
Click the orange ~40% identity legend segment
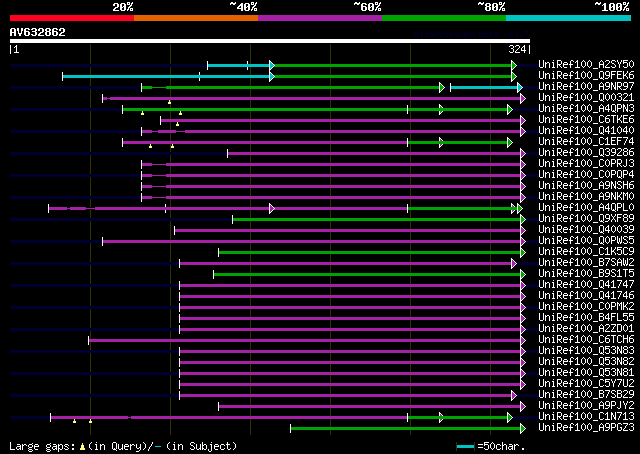point(196,18)
